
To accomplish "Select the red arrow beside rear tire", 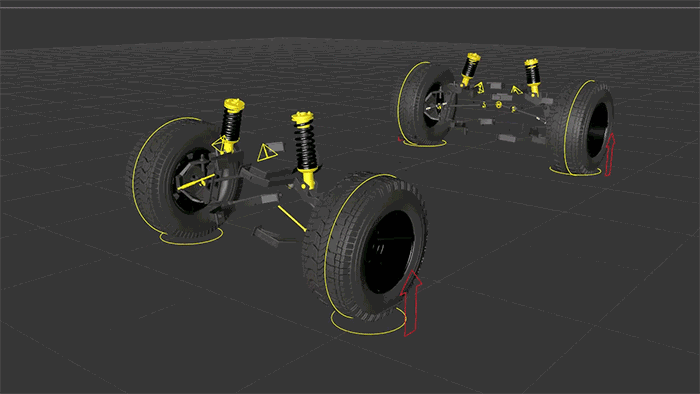I will [610, 154].
